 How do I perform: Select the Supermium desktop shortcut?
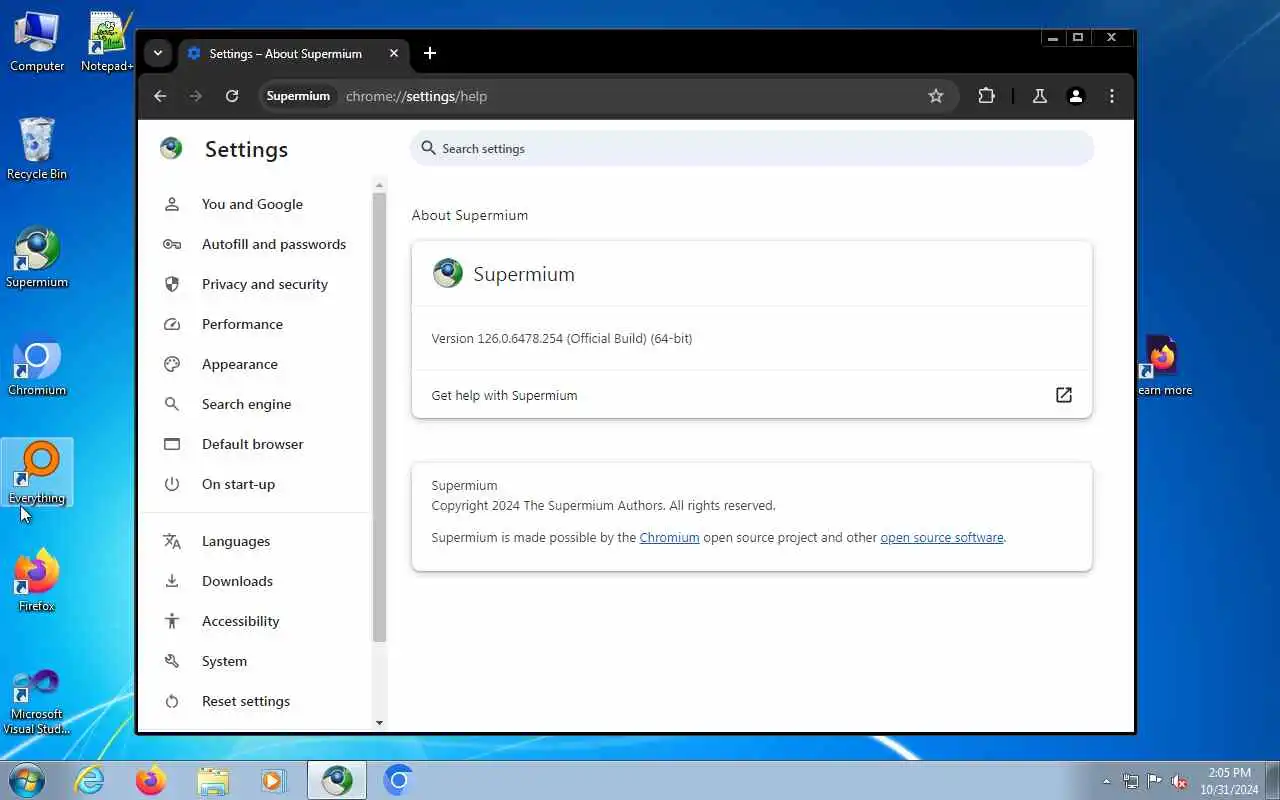37,258
